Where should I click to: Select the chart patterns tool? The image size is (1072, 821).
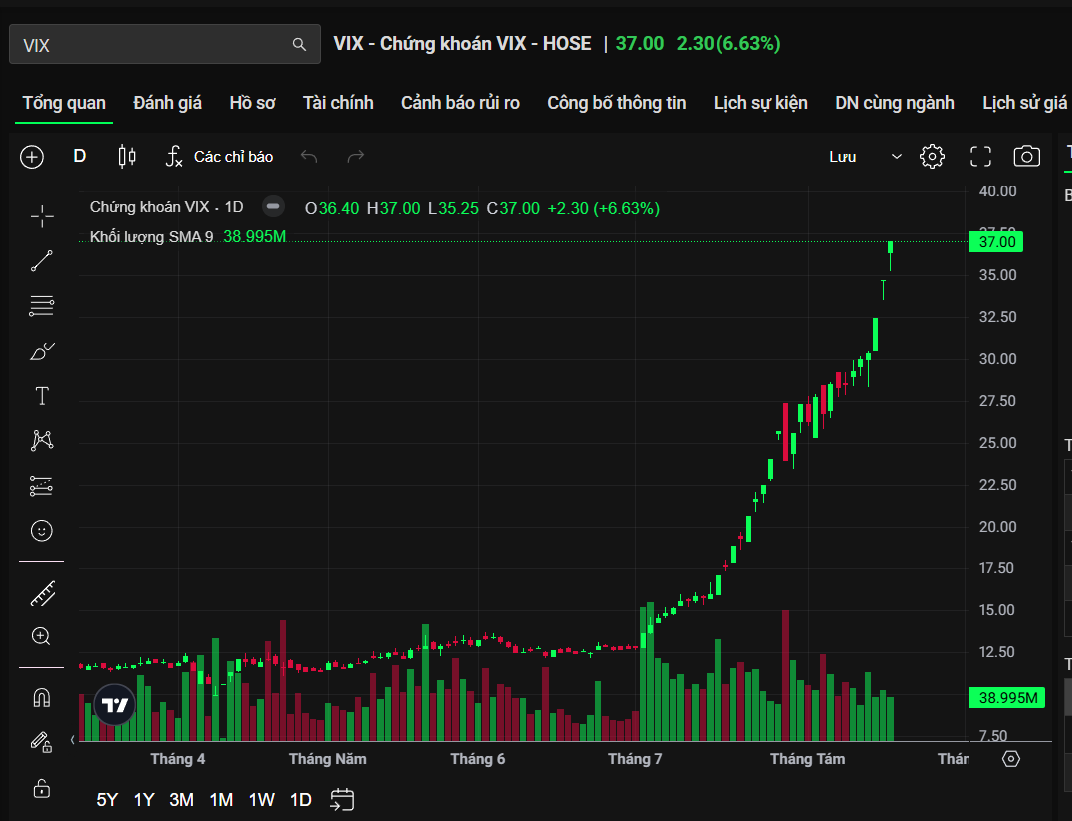click(x=42, y=440)
